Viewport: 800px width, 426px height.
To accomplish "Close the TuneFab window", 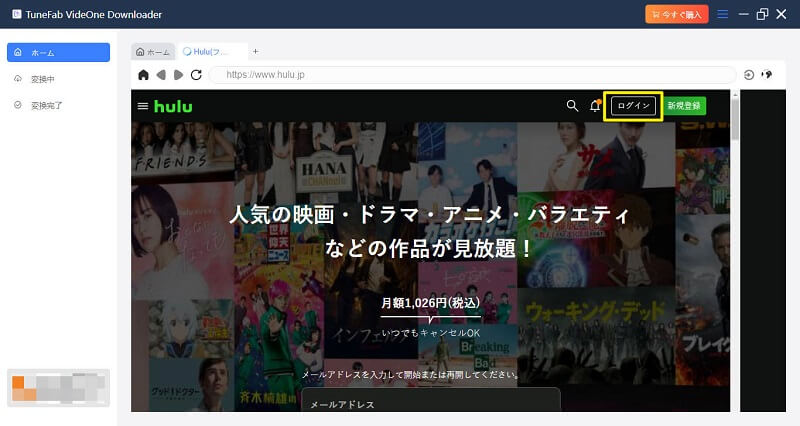I will [x=781, y=14].
